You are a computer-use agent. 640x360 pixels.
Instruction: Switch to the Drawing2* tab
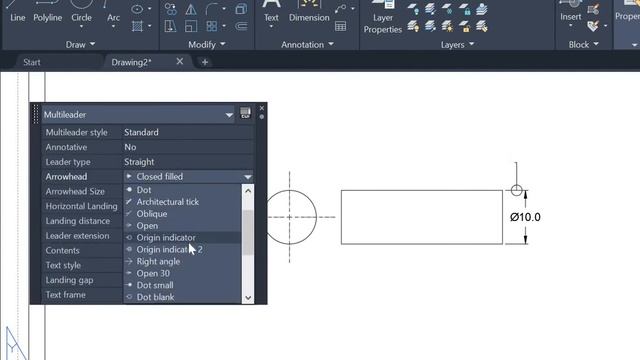coord(131,62)
